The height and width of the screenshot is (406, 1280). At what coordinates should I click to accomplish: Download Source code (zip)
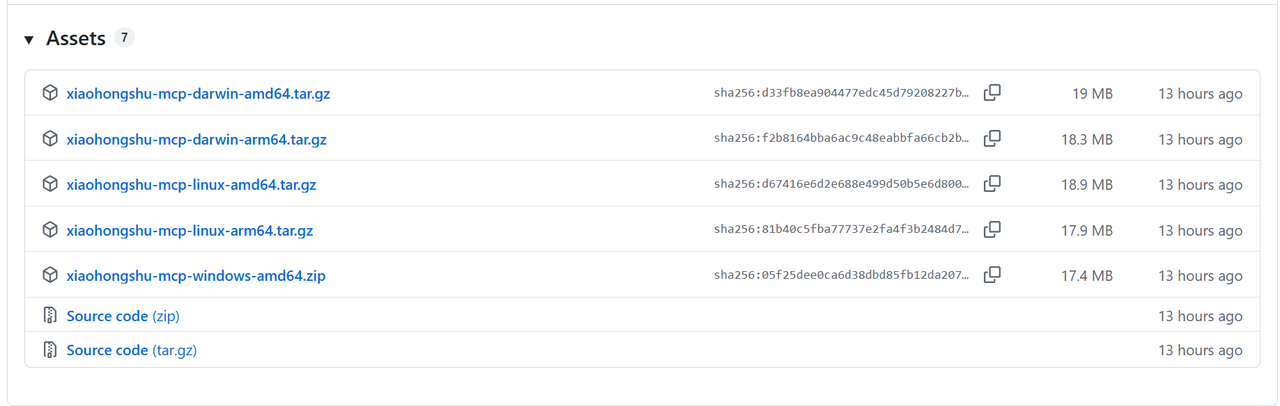[122, 316]
